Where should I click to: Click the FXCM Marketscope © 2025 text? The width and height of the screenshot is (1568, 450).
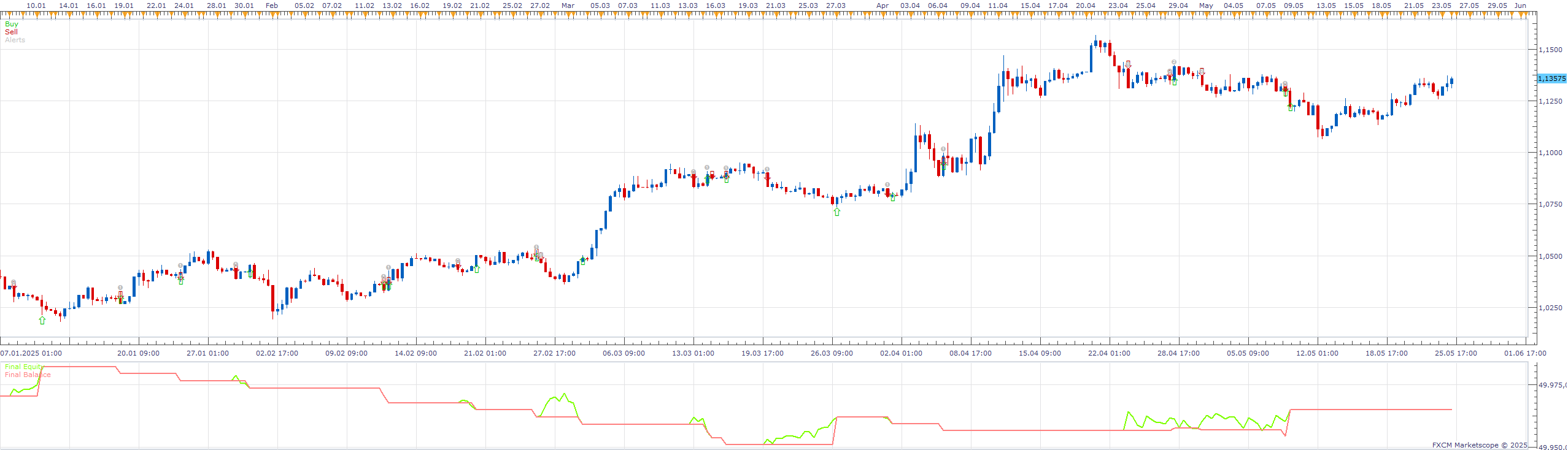coord(1480,445)
